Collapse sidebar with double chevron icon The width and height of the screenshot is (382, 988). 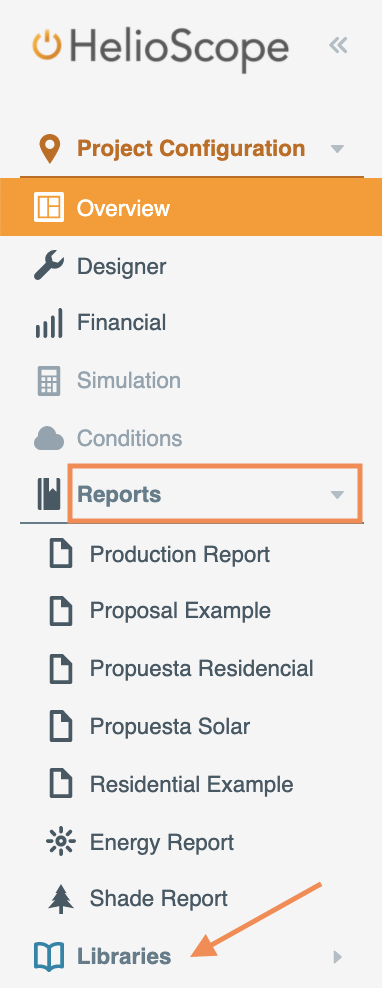click(339, 45)
